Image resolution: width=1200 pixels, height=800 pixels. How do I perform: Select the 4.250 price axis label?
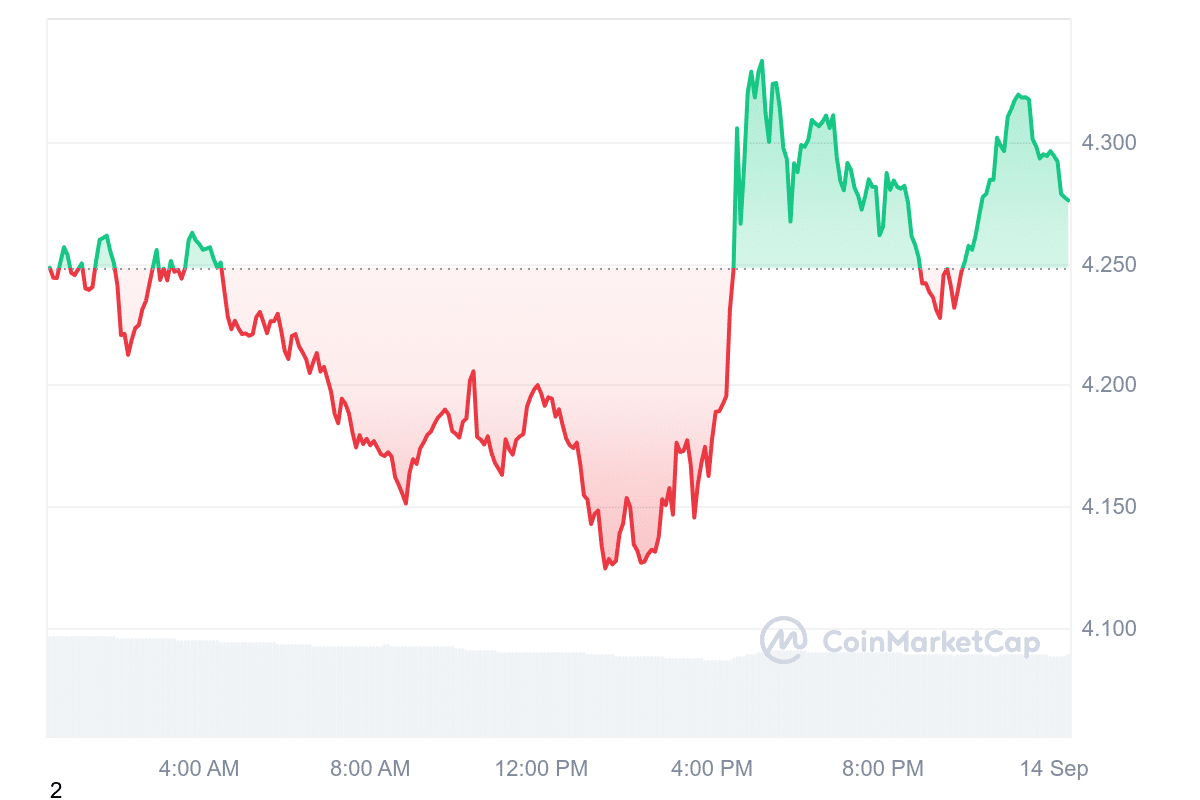(1111, 265)
